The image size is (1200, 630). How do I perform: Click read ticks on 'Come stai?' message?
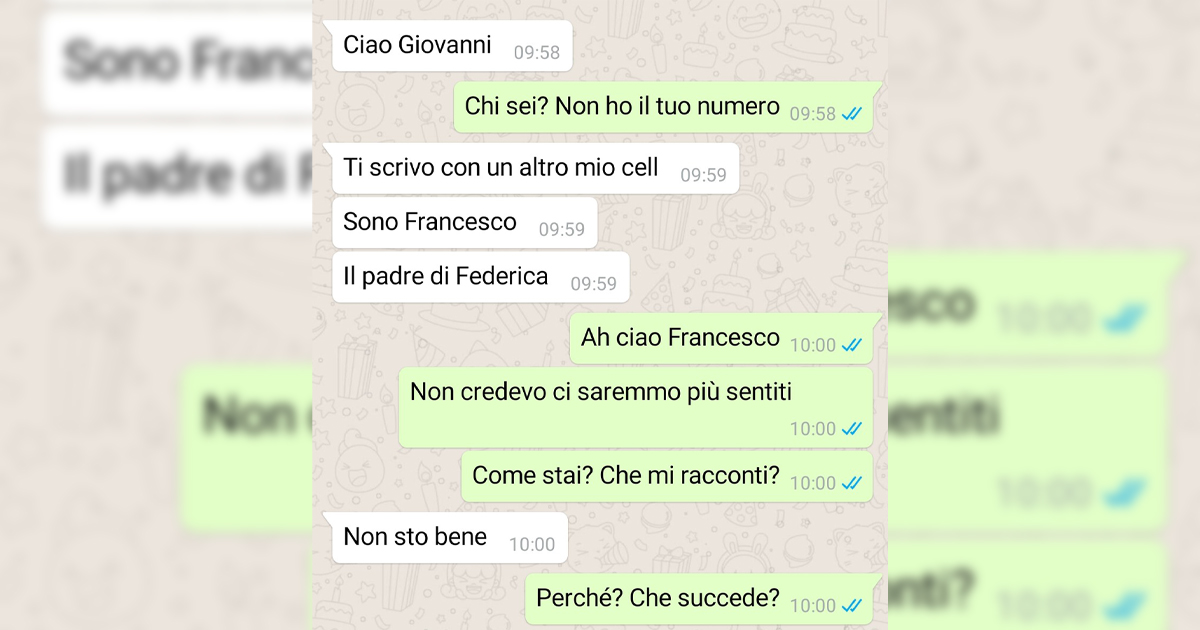pos(852,483)
